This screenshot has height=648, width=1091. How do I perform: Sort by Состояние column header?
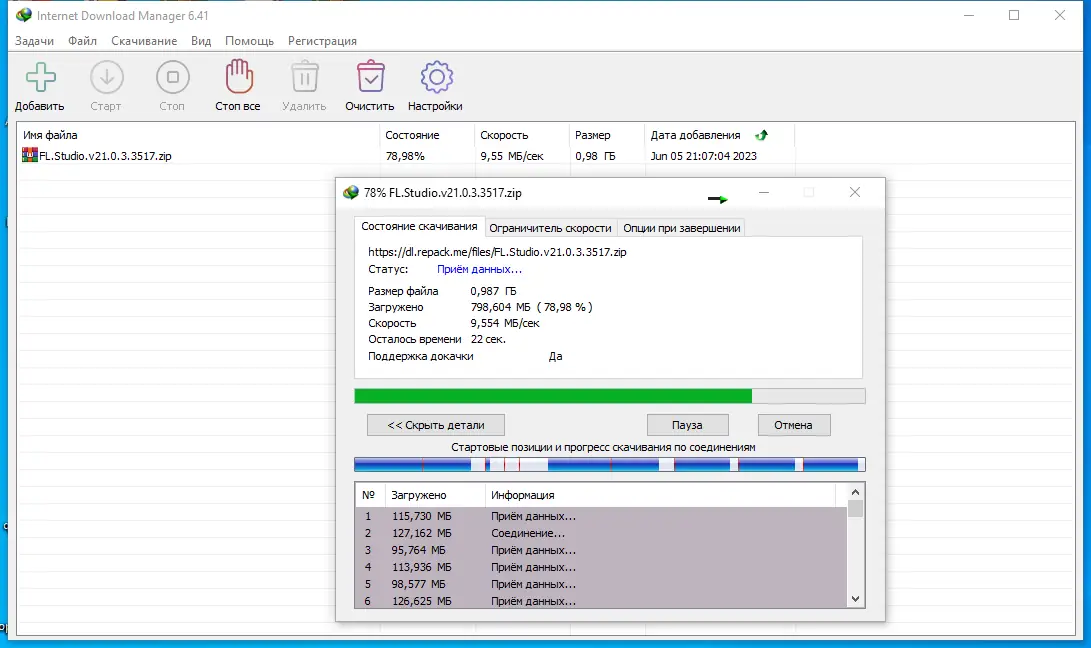(427, 135)
